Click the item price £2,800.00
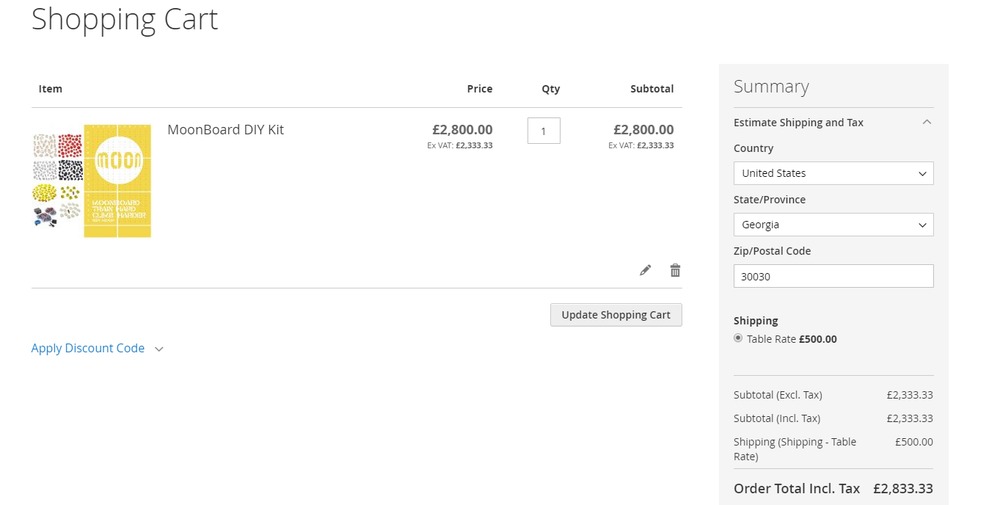1000x505 pixels. 462,130
